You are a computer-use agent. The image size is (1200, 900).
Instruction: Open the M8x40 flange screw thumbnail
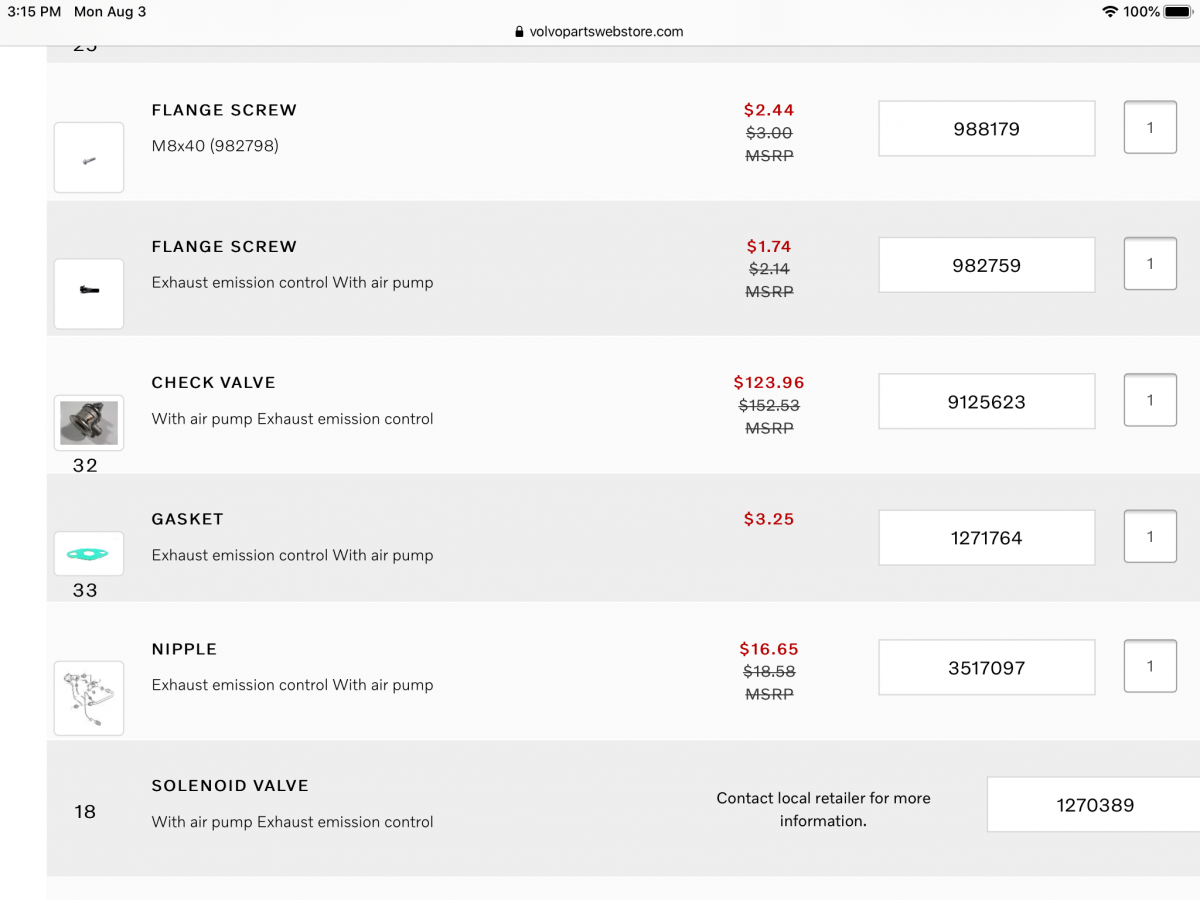coord(89,158)
